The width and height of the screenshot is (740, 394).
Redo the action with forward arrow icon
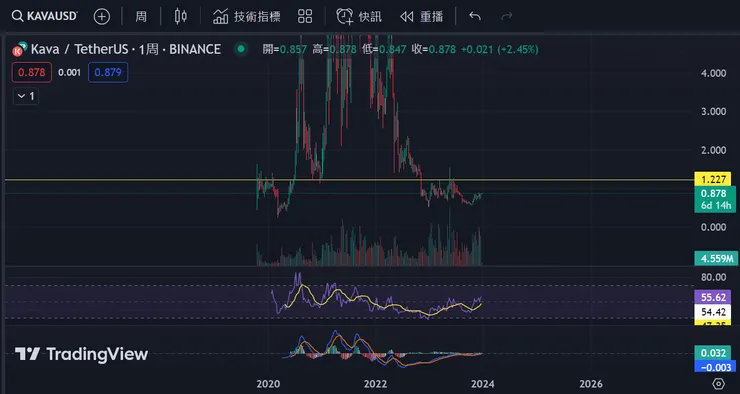pos(506,17)
